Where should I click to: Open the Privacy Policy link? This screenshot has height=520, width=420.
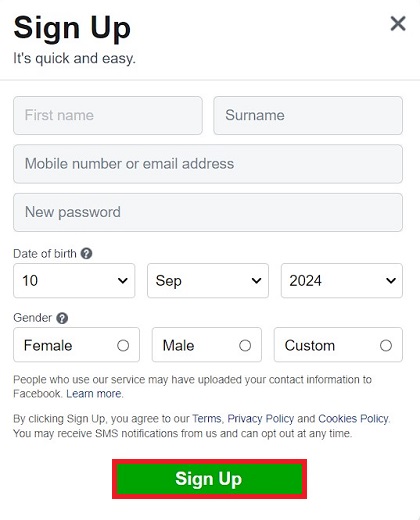(261, 418)
